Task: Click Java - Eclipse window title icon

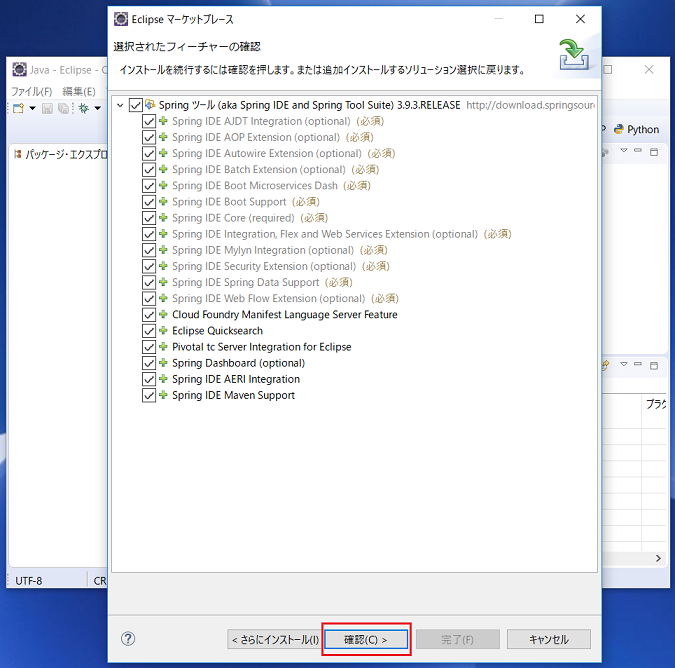Action: [x=19, y=69]
